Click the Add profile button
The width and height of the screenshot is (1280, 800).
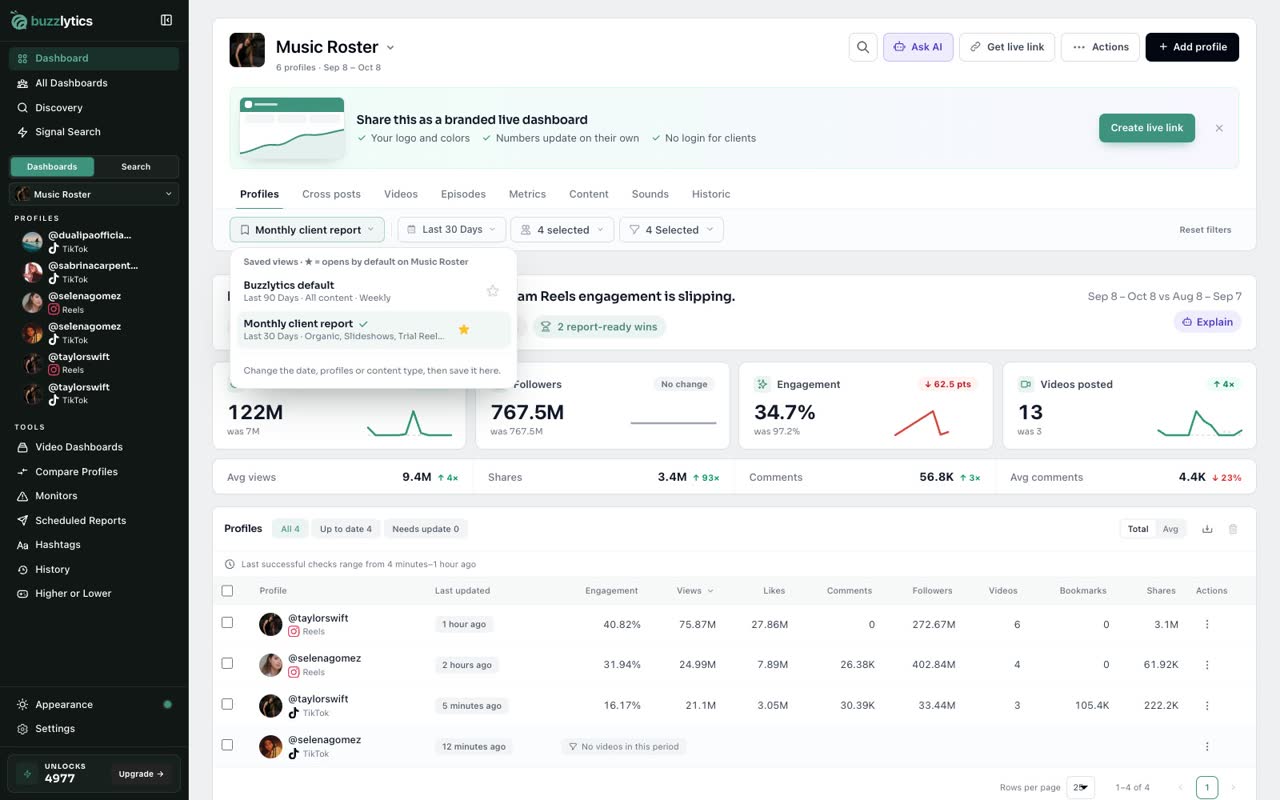tap(1192, 47)
